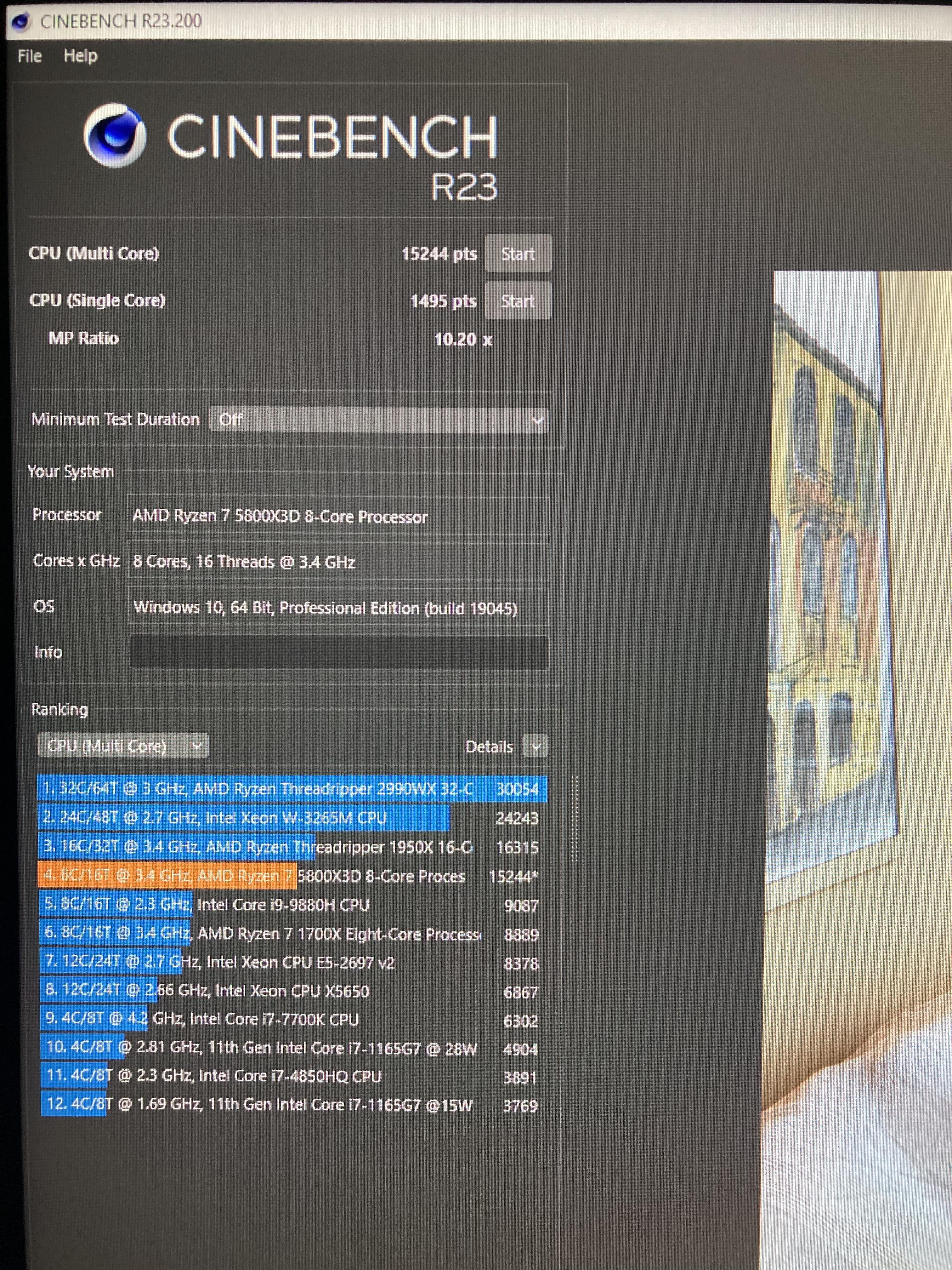Open the File menu

coord(29,56)
